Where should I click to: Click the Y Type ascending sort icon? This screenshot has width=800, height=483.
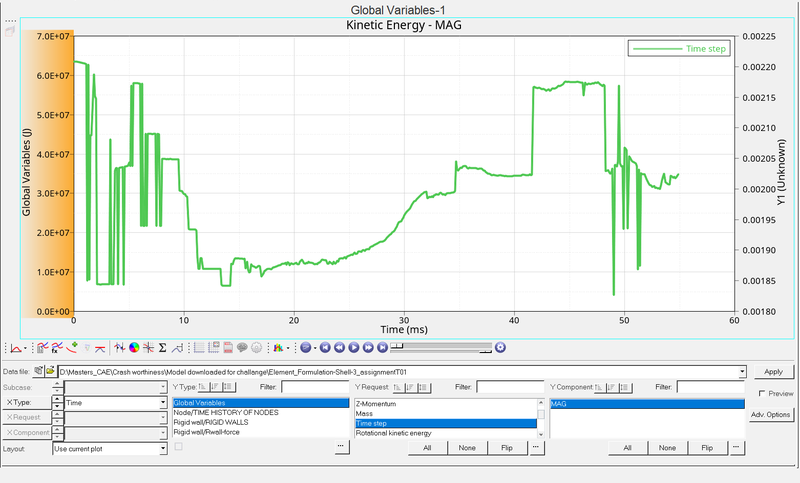[x=202, y=387]
